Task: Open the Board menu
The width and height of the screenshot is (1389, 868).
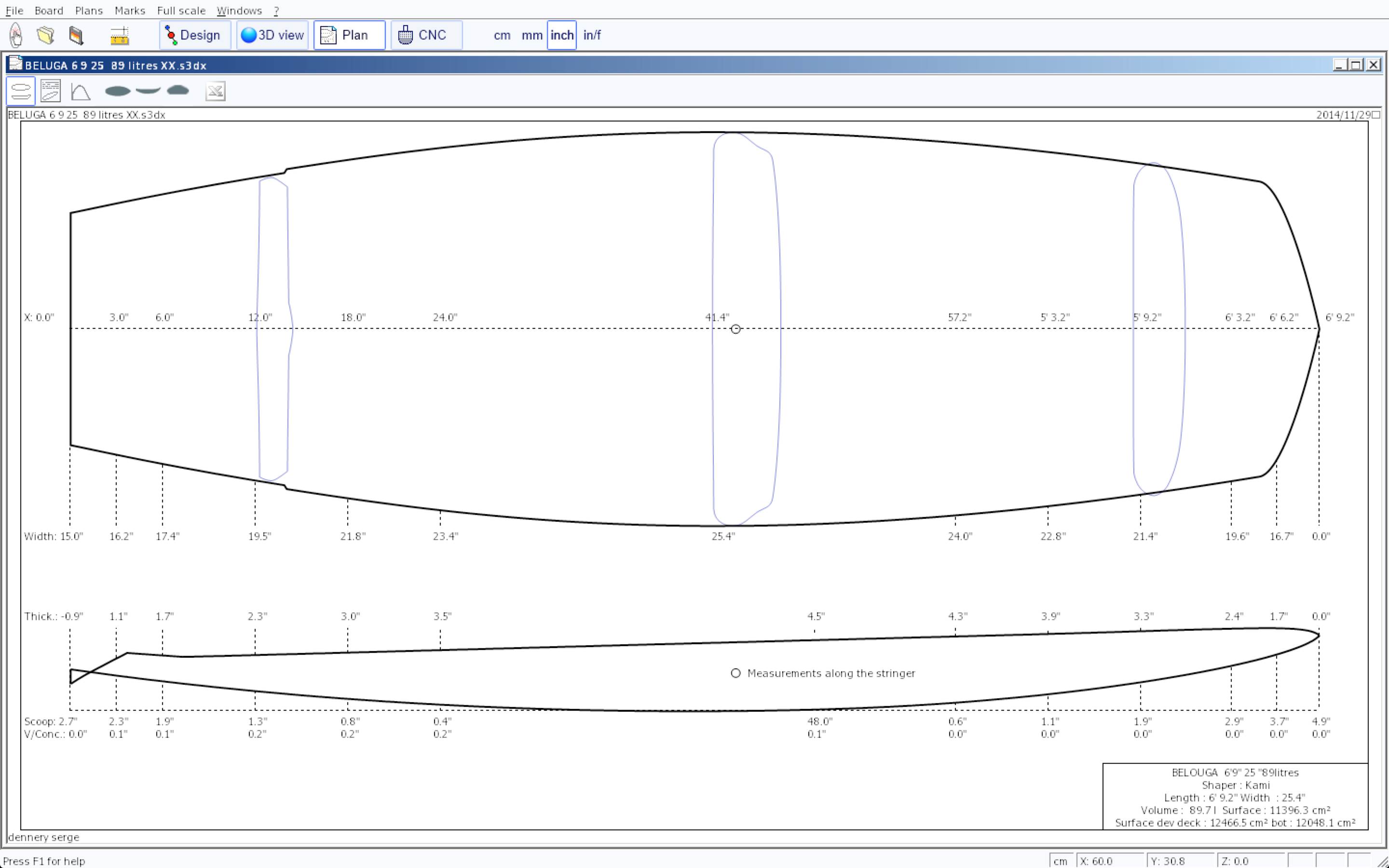Action: coord(49,10)
